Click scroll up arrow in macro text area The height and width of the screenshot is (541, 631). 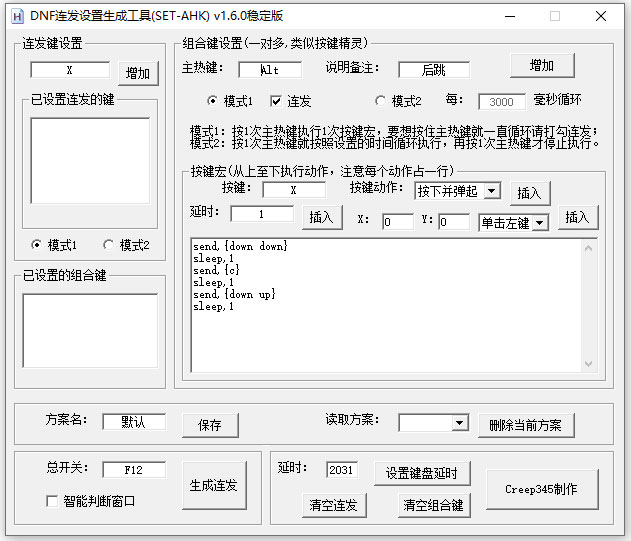588,248
